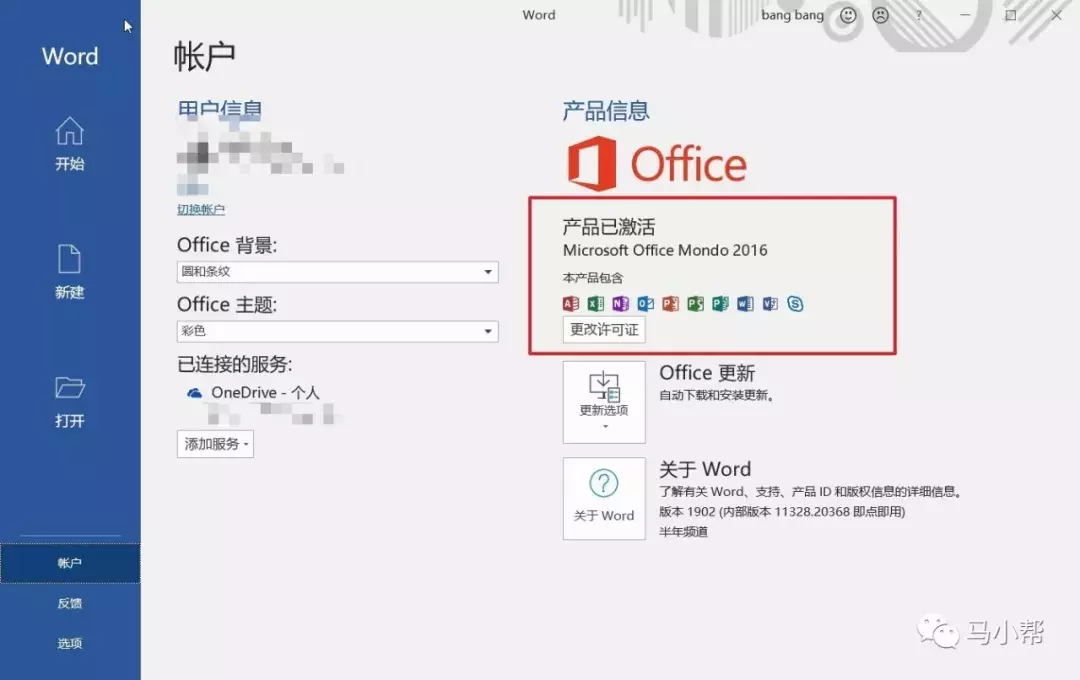The width and height of the screenshot is (1080, 680).
Task: Open the 新建 new document page
Action: tap(70, 272)
